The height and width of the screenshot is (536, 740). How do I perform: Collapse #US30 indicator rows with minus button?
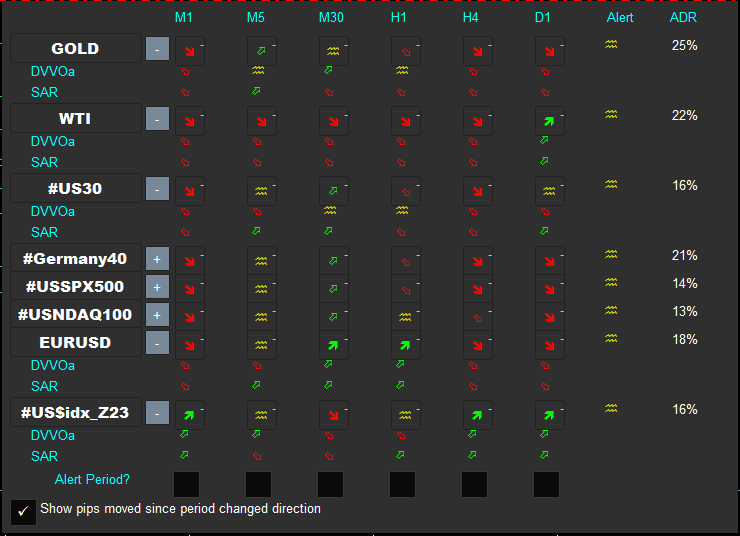click(x=157, y=189)
